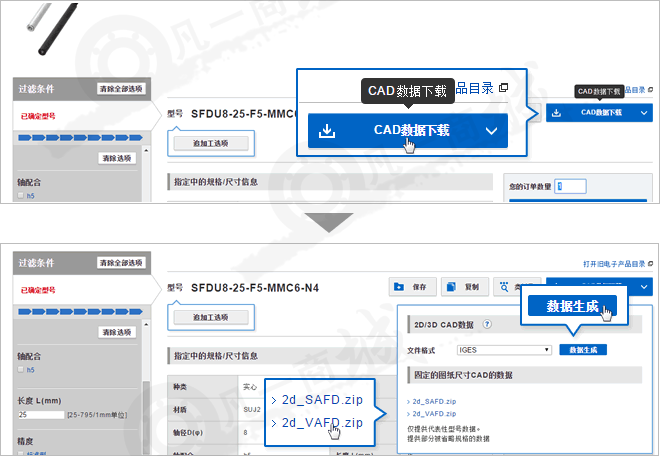Click the help question mark icon beside 2D/3D CAD数据
Screen dimensions: 660x456
(x=487, y=325)
